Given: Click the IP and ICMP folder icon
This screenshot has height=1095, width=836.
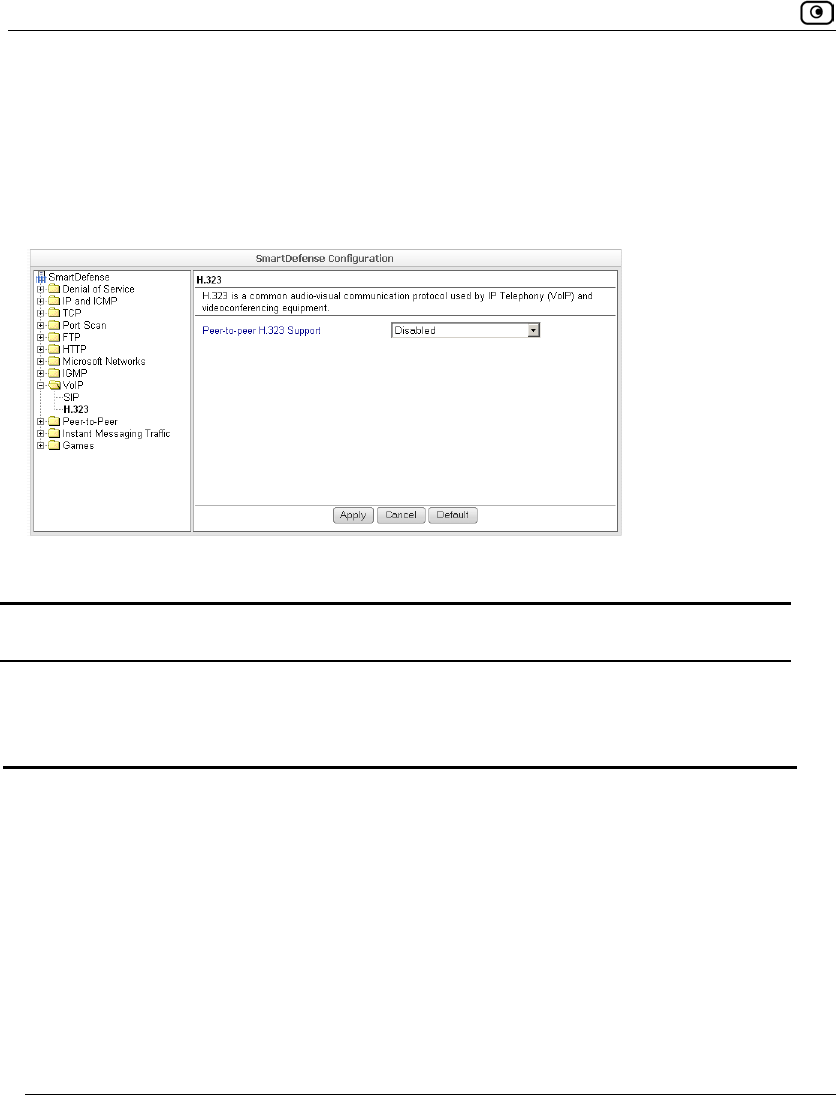Looking at the screenshot, I should 54,301.
